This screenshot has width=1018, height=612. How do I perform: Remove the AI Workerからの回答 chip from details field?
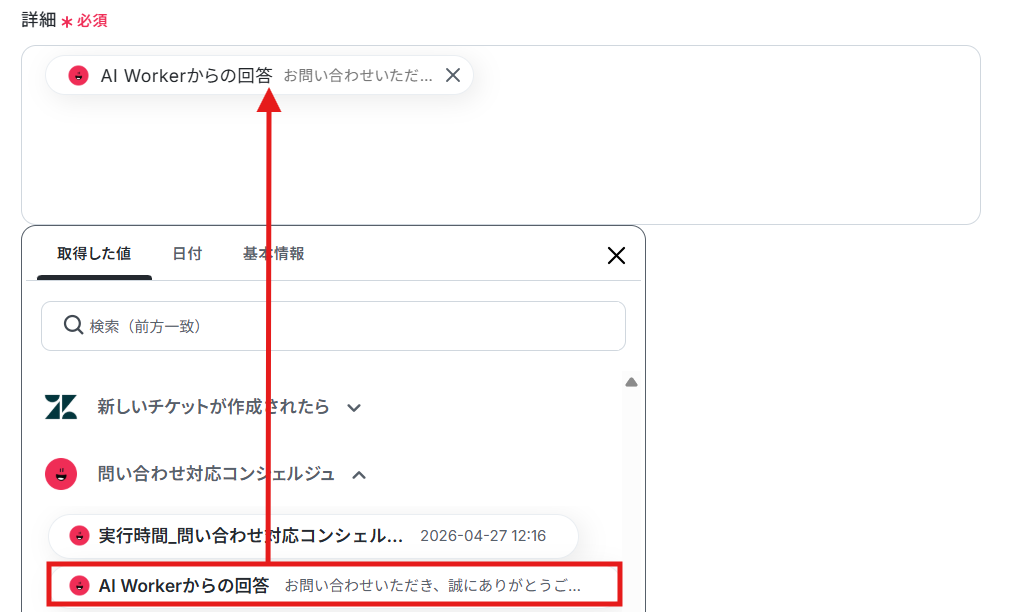(x=453, y=75)
